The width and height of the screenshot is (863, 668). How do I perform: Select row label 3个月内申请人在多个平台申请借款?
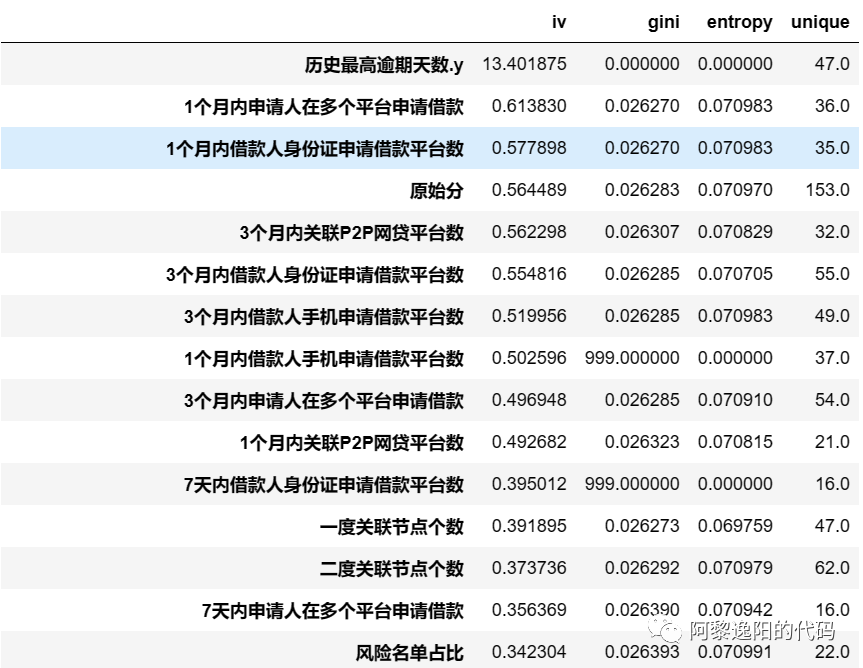coord(324,401)
